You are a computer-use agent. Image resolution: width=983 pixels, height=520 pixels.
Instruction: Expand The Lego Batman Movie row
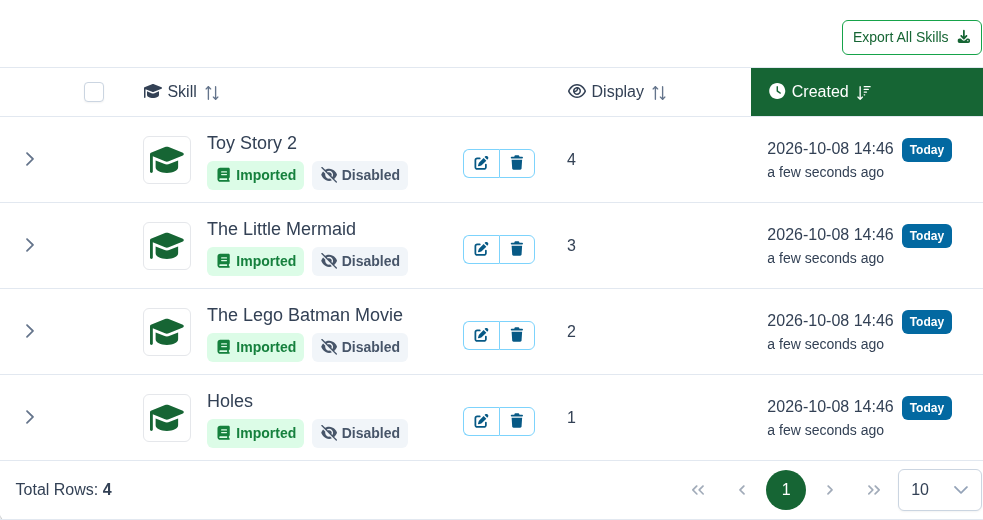29,331
